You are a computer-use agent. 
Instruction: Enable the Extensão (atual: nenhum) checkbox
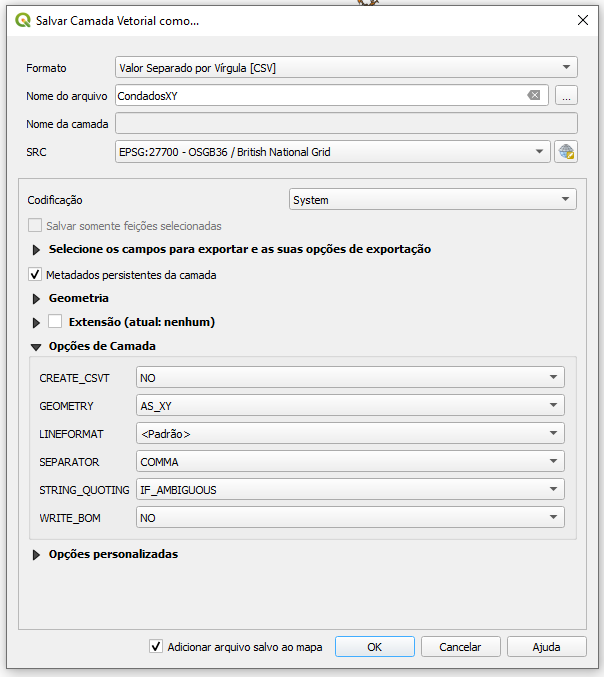(x=55, y=322)
